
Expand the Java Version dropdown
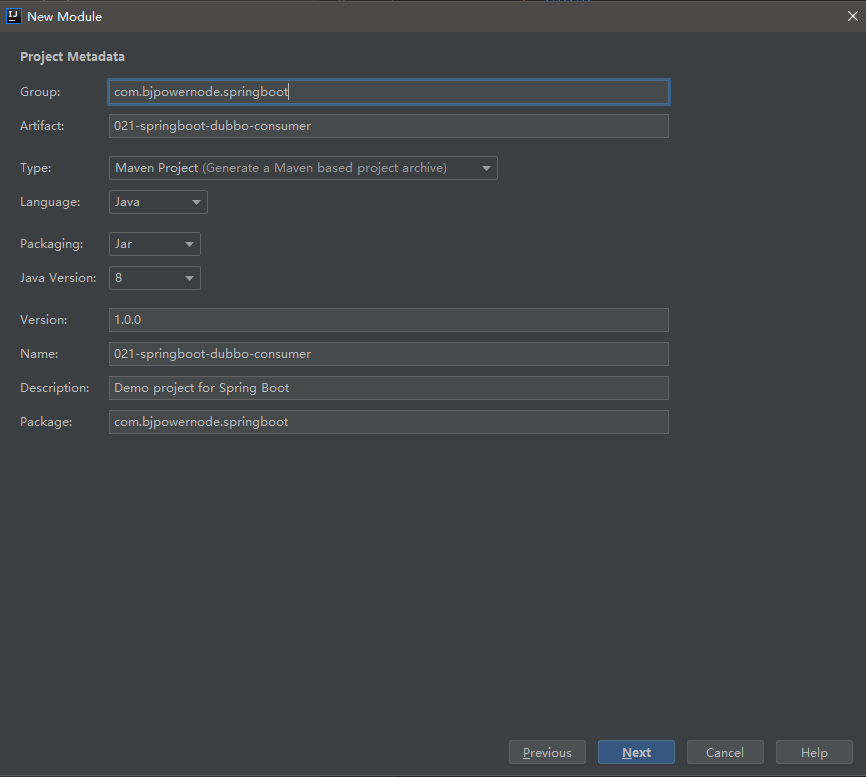click(154, 278)
